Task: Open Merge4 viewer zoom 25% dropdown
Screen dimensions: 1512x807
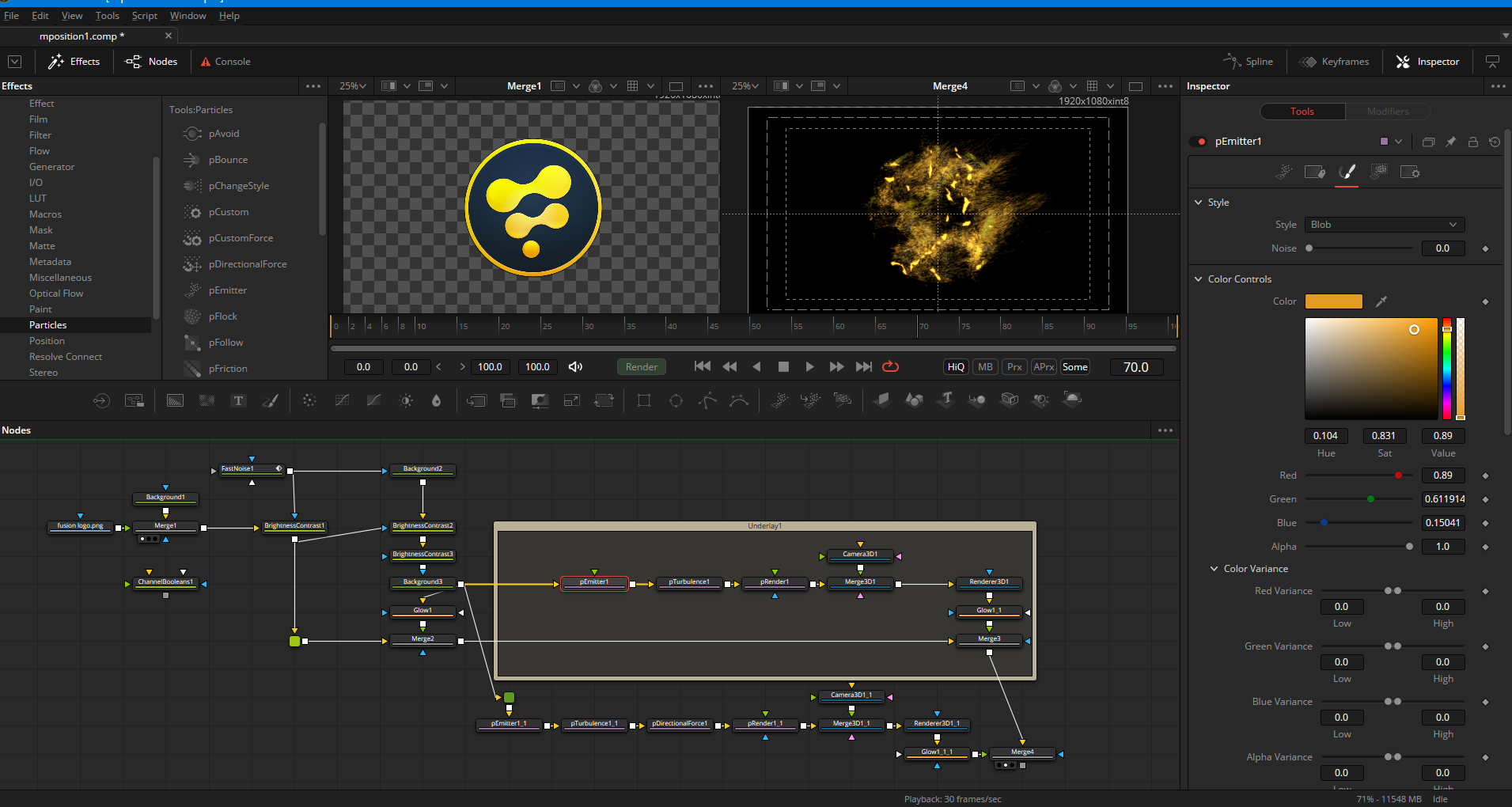Action: click(x=745, y=86)
